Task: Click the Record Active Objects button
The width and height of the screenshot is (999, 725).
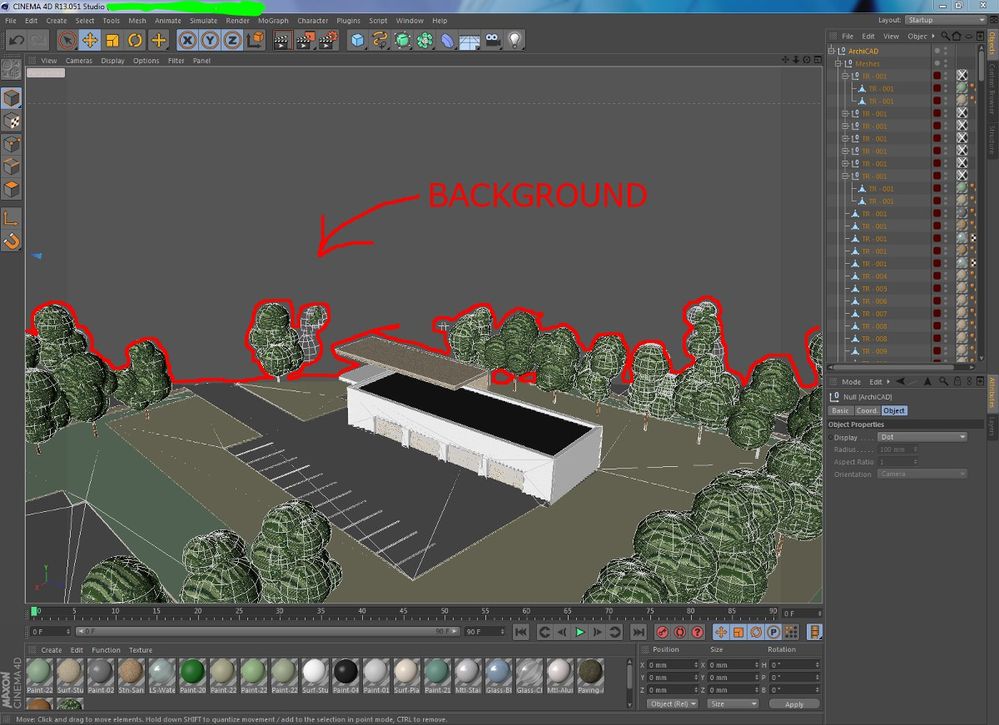Action: coord(663,632)
